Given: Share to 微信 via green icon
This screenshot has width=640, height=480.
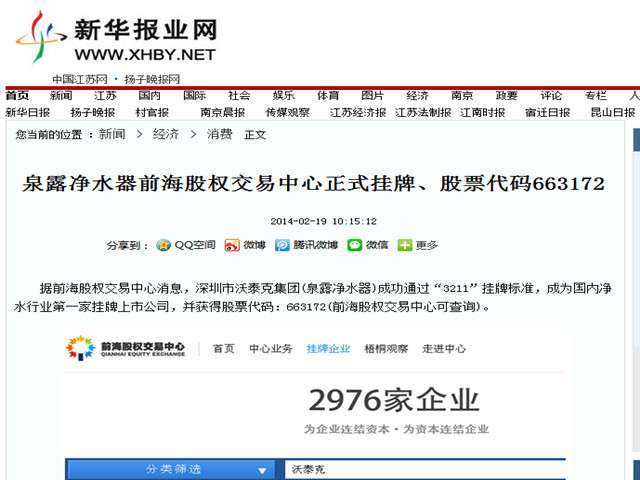Looking at the screenshot, I should [354, 245].
